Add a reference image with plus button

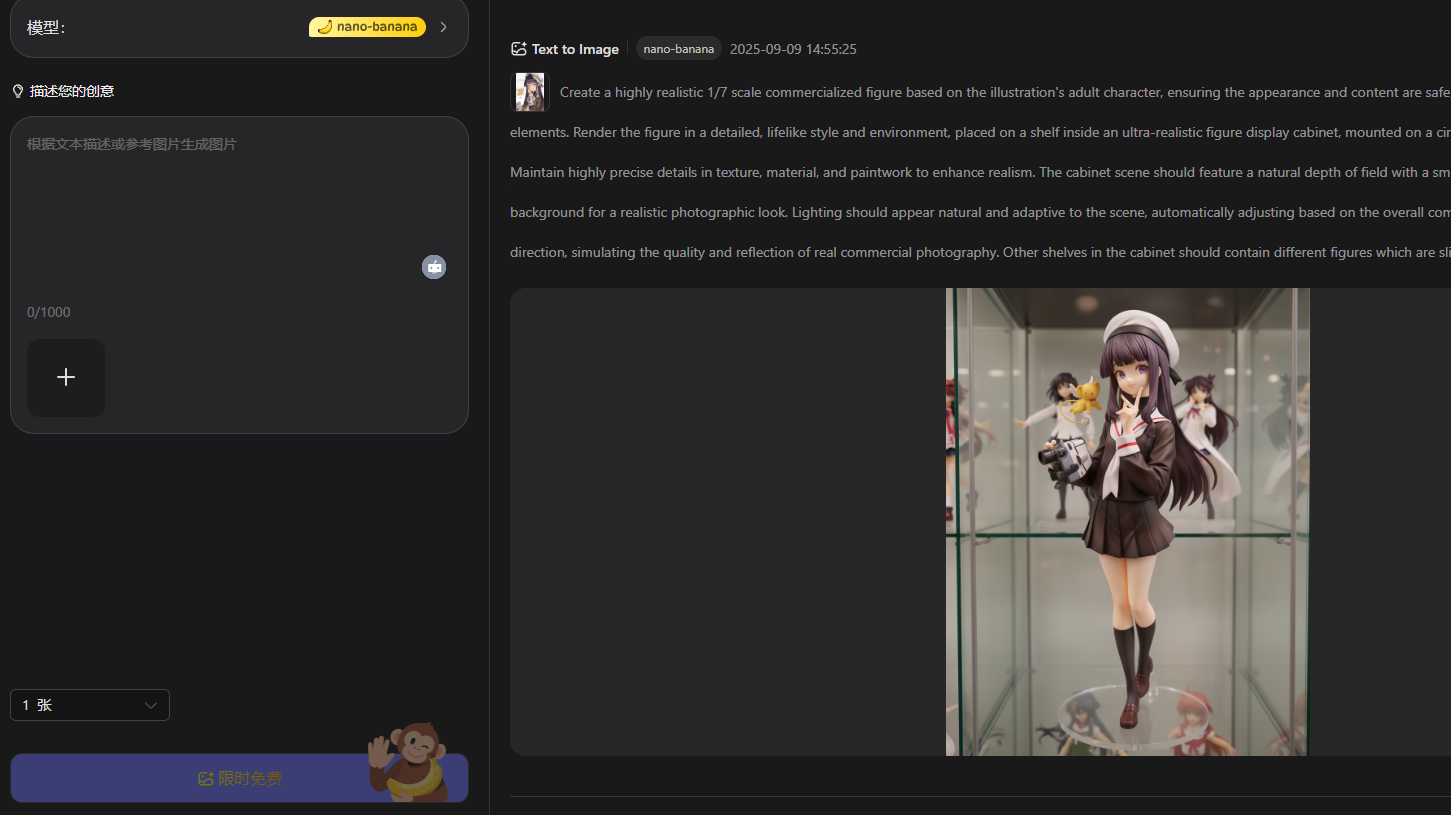click(66, 377)
